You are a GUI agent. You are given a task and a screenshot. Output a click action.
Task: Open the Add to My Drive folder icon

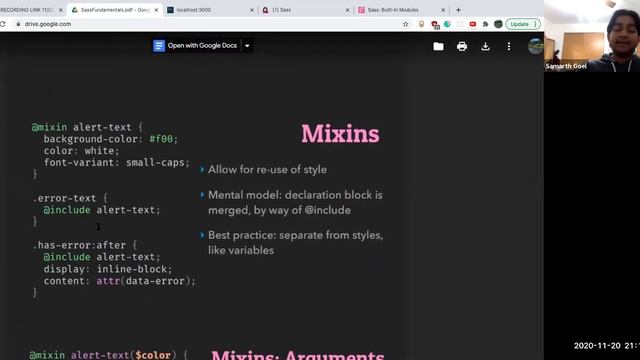coord(438,47)
